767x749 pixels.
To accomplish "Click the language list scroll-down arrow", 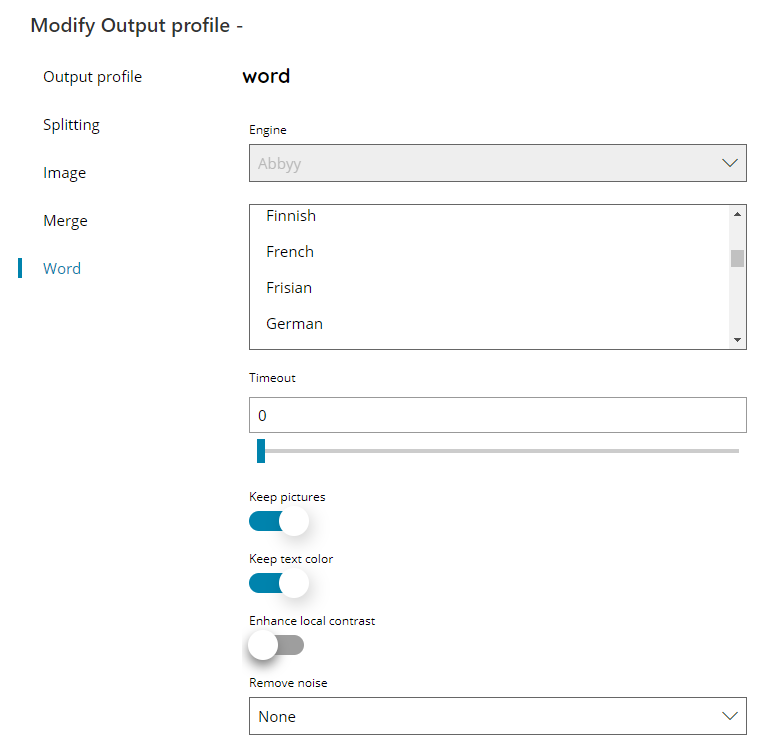I will click(x=737, y=340).
